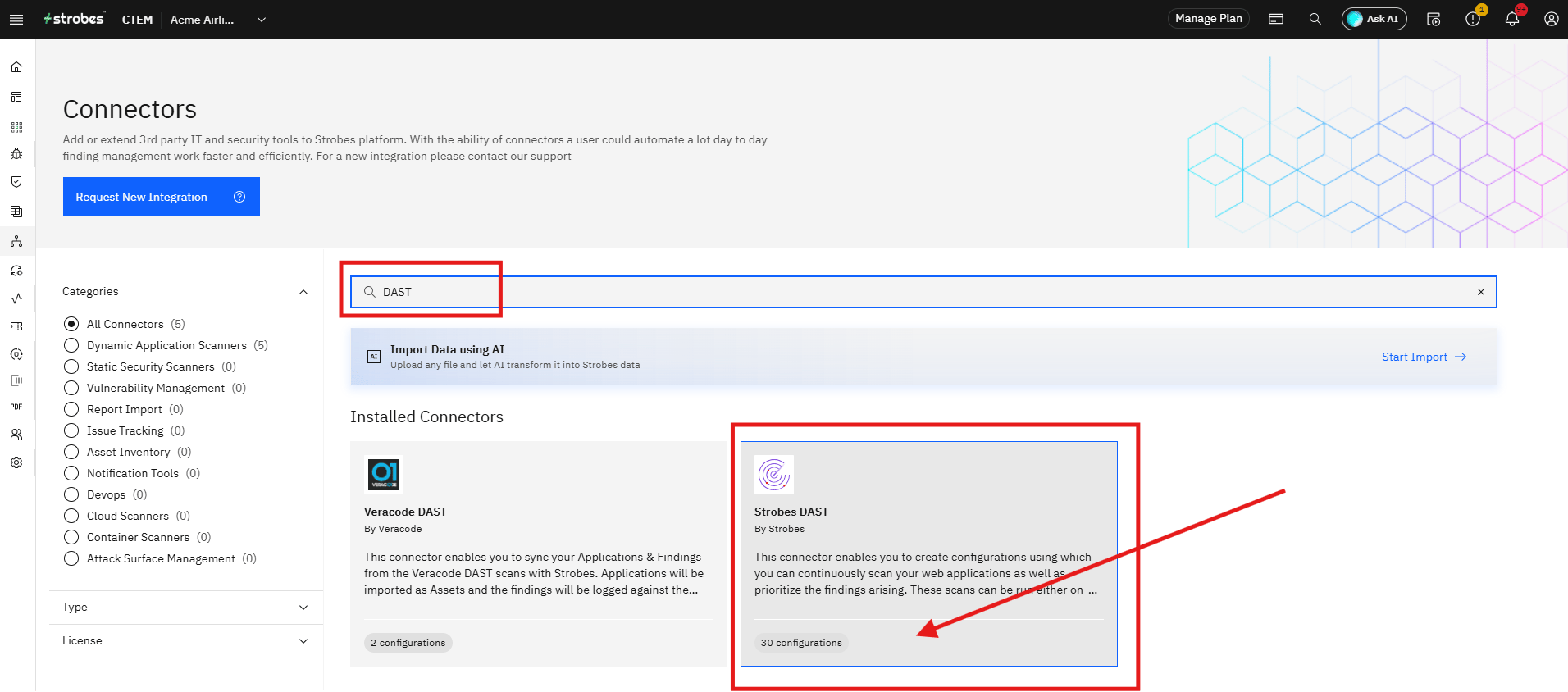Click the 2 configurations badge
1568x692 pixels.
[x=408, y=643]
